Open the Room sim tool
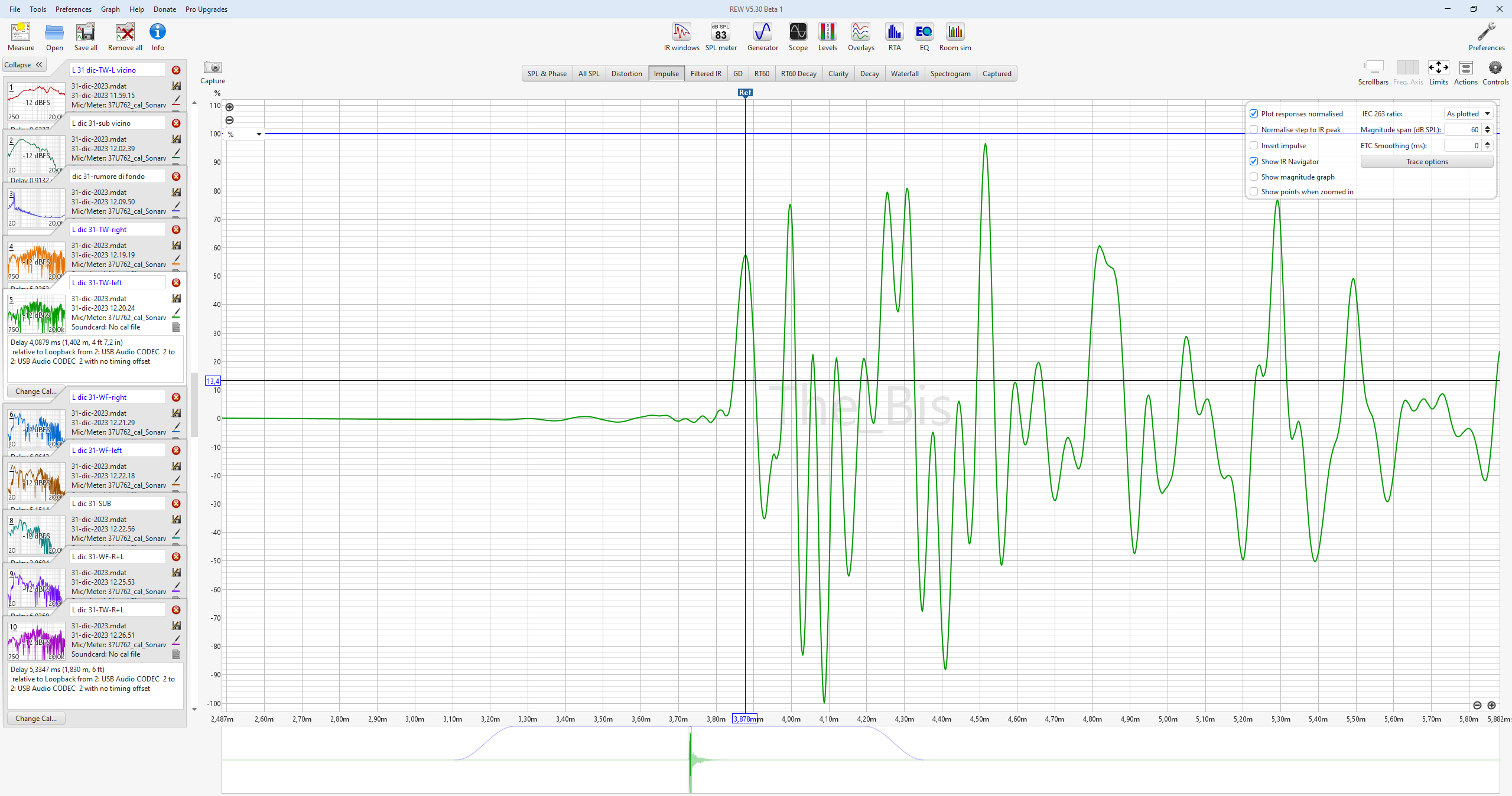Screen dimensions: 1512x796 coord(955,37)
